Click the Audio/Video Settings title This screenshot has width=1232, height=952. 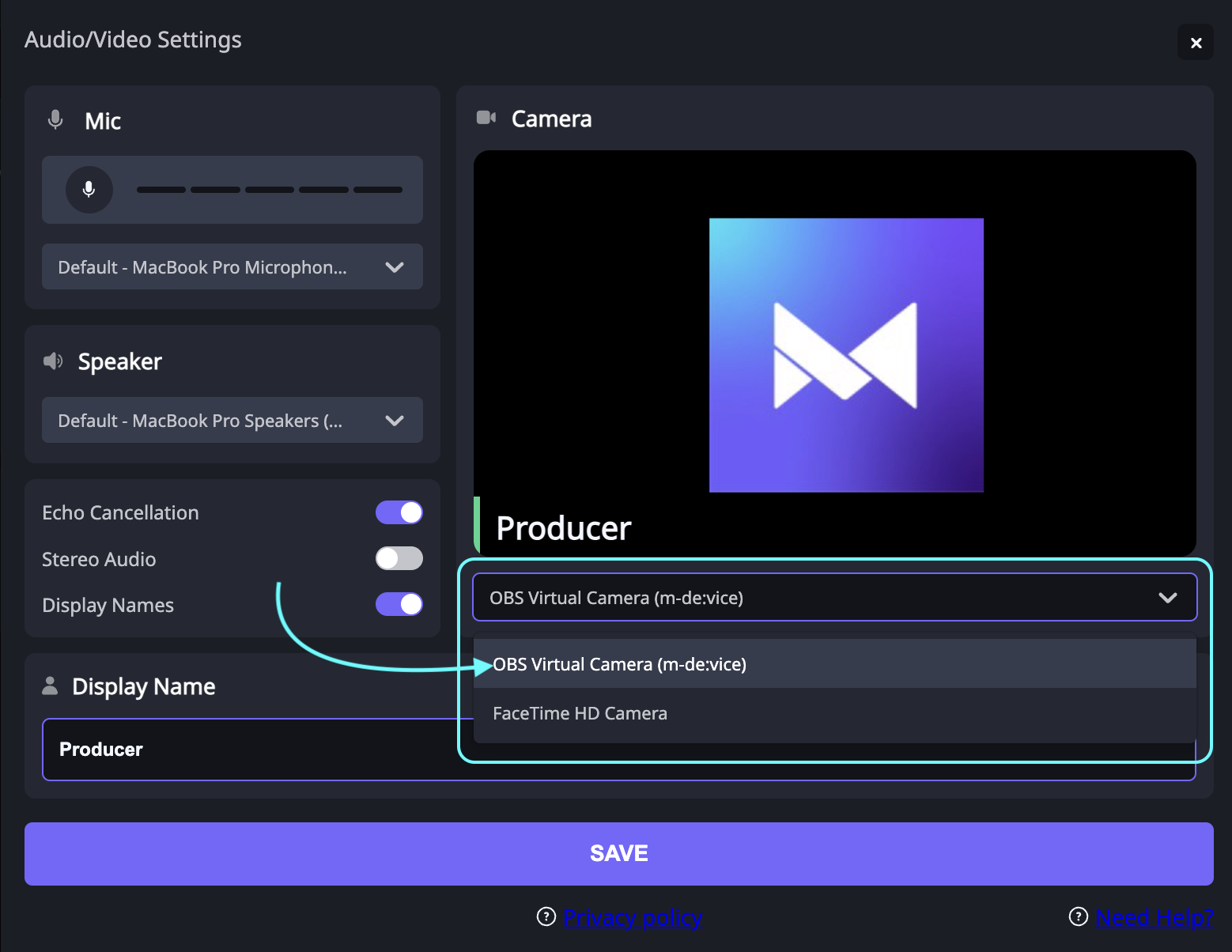click(133, 40)
